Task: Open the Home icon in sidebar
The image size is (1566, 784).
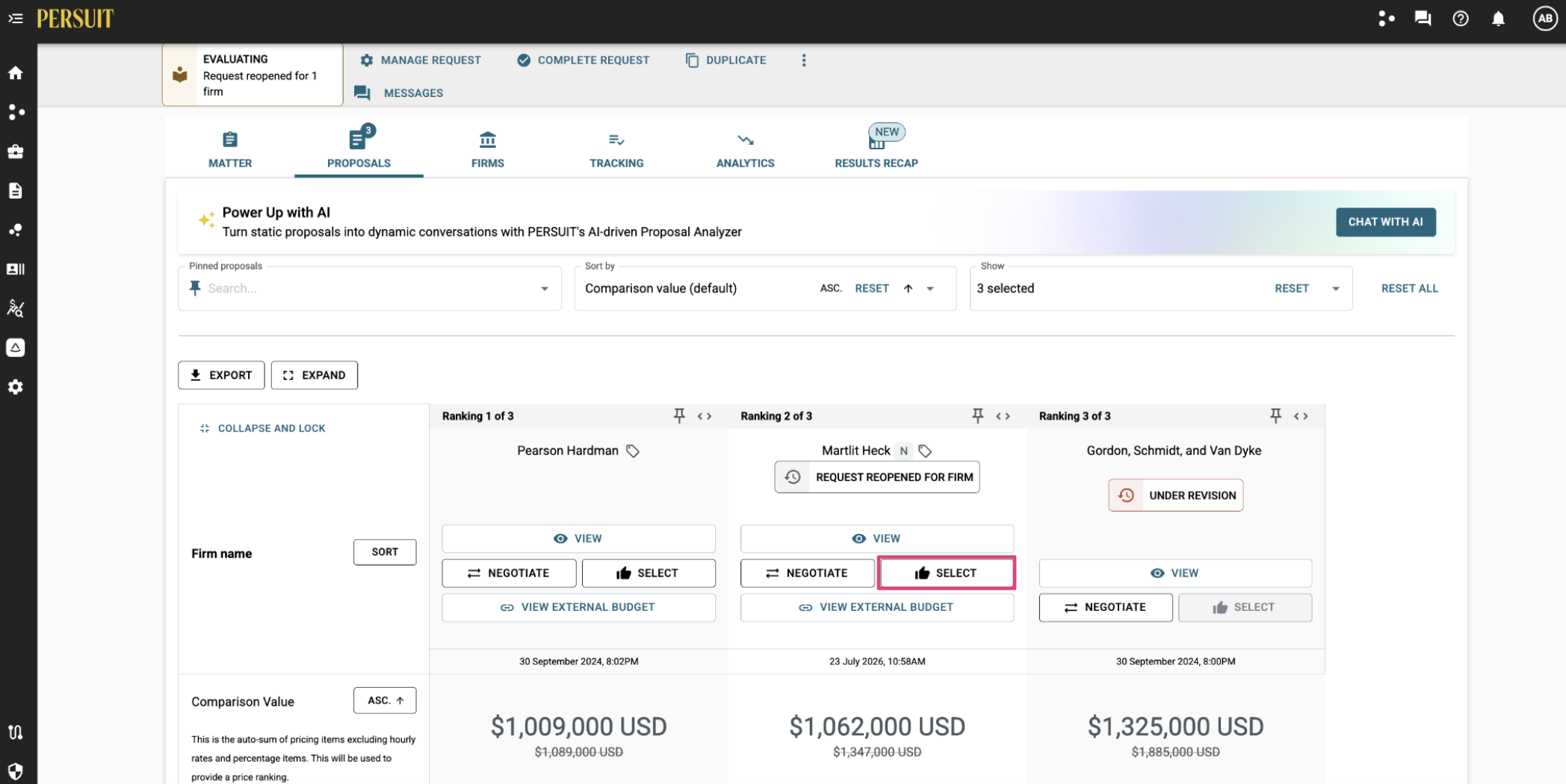Action: pyautogui.click(x=16, y=72)
